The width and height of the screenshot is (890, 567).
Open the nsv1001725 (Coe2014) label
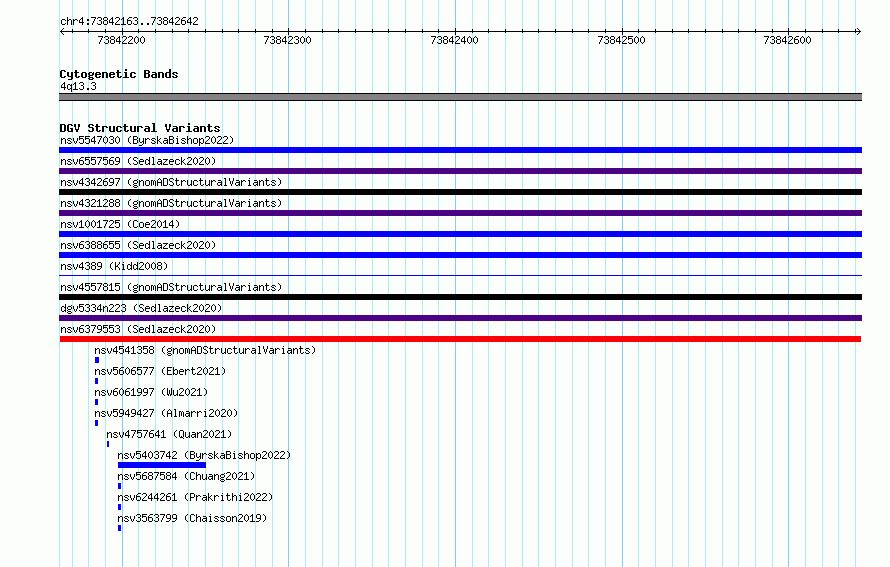tap(120, 224)
